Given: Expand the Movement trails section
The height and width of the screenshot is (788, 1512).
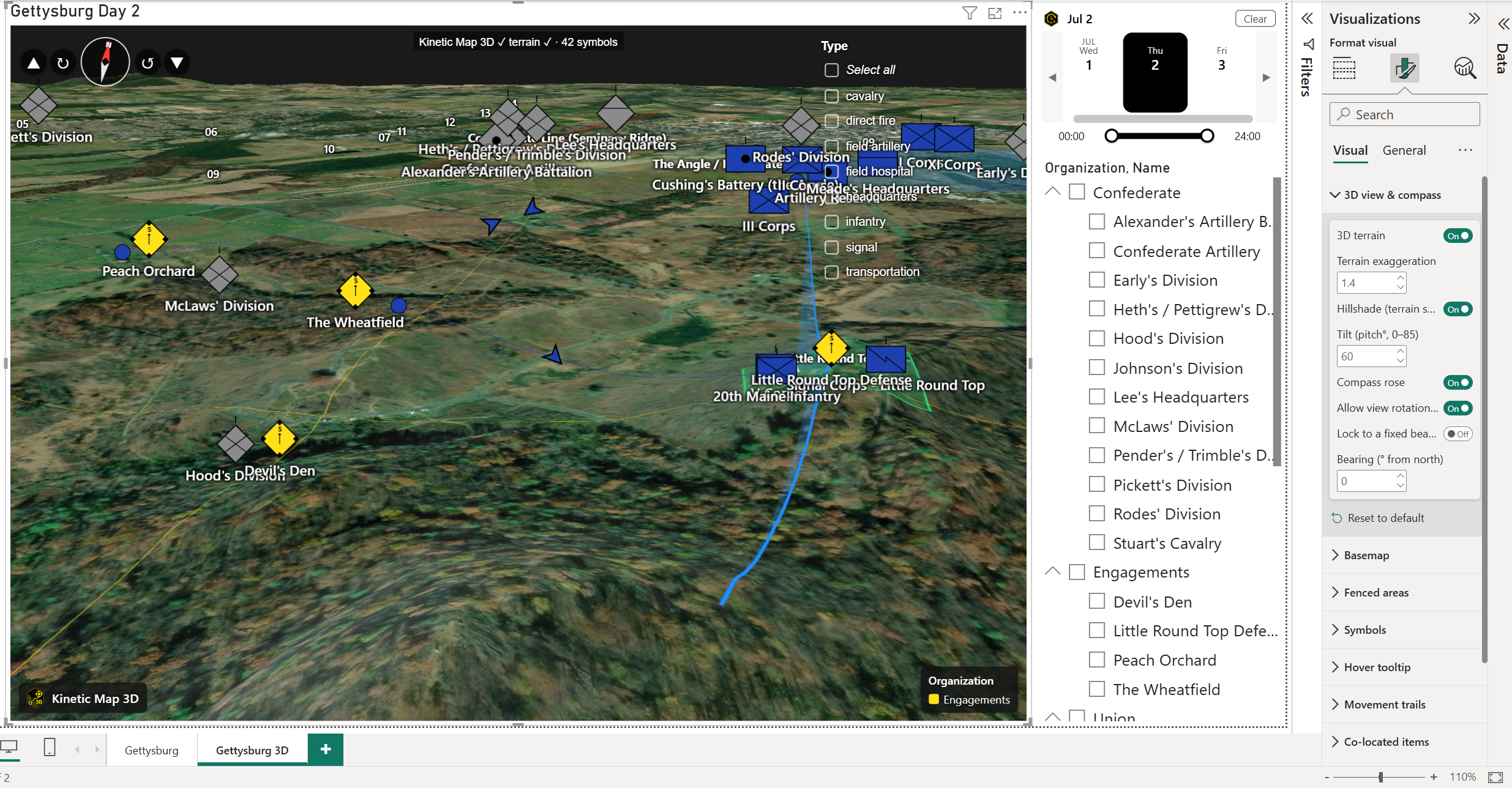Looking at the screenshot, I should [x=1336, y=705].
